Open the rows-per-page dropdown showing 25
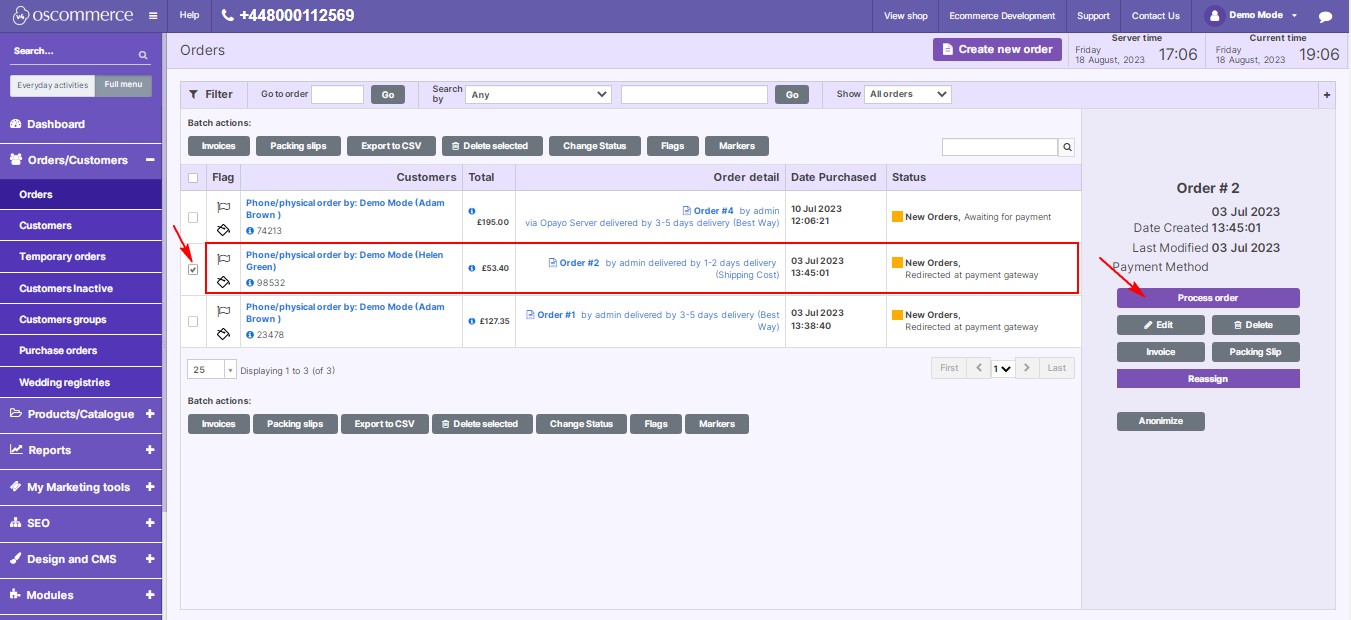The image size is (1351, 620). coord(210,368)
